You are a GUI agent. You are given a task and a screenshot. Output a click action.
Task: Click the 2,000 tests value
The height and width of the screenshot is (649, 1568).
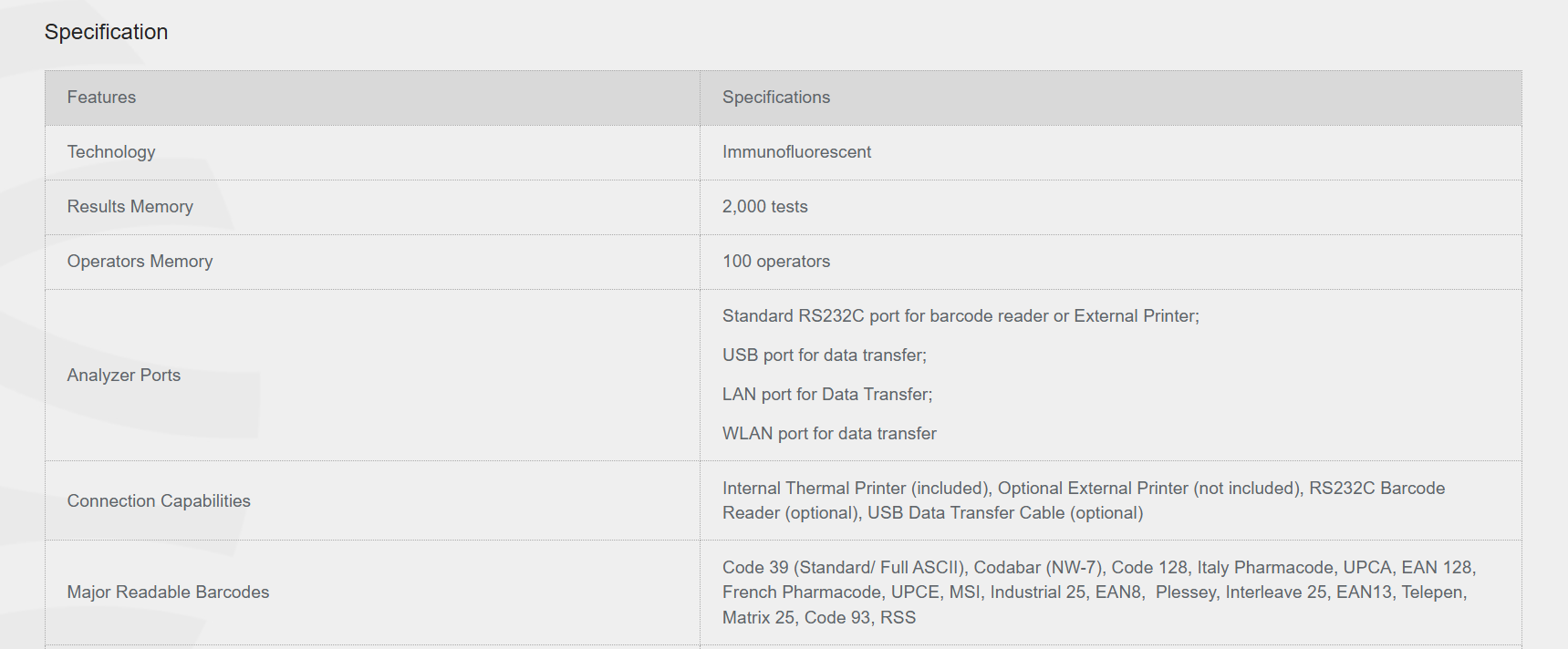764,207
